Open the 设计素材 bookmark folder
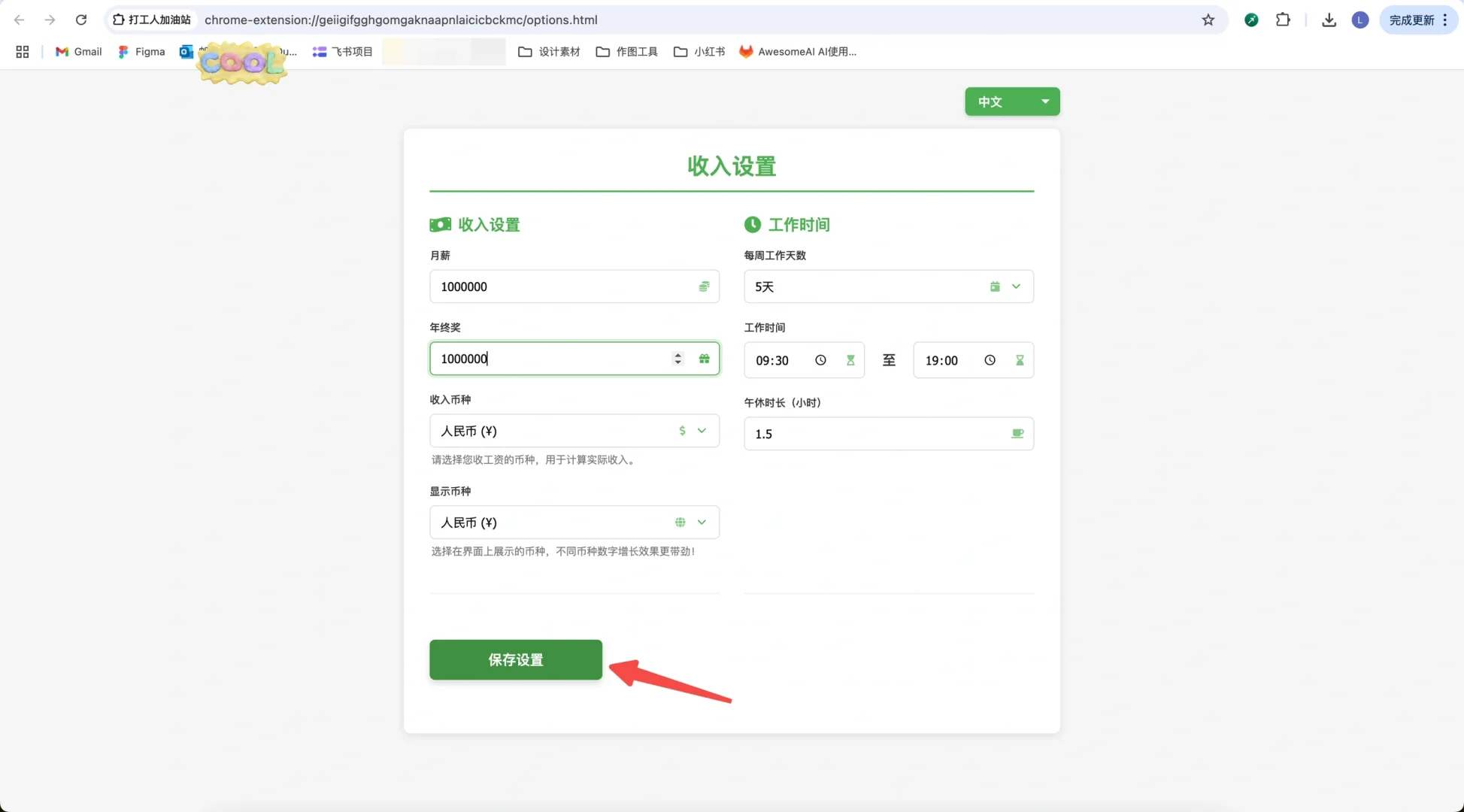The height and width of the screenshot is (812, 1464). pyautogui.click(x=549, y=52)
